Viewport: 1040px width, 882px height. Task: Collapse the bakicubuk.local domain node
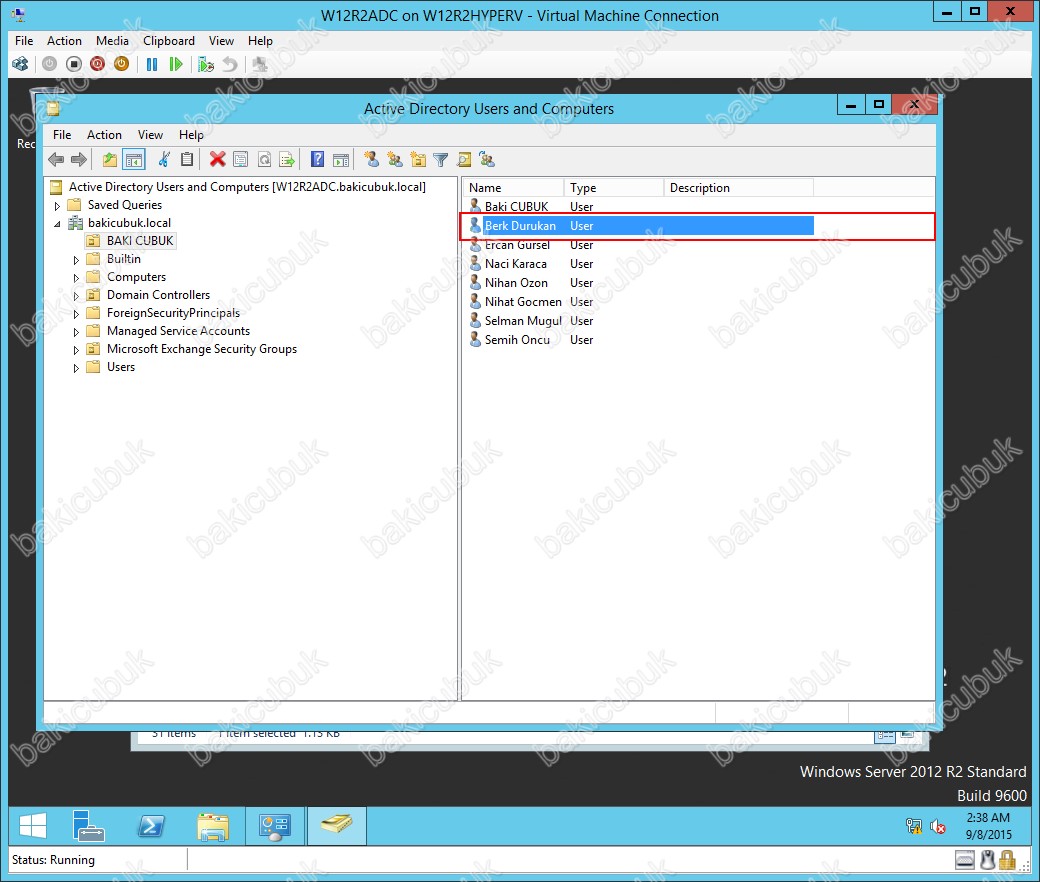(x=58, y=223)
